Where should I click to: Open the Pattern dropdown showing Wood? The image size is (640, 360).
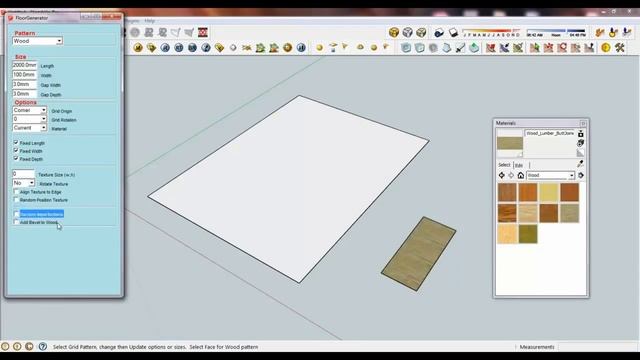point(38,41)
